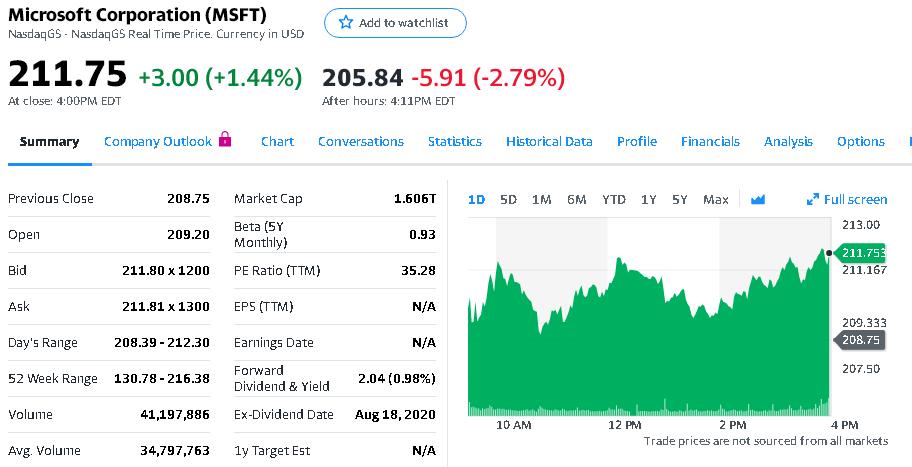Image resolution: width=912 pixels, height=467 pixels.
Task: Set chart range to 5D
Action: click(508, 199)
